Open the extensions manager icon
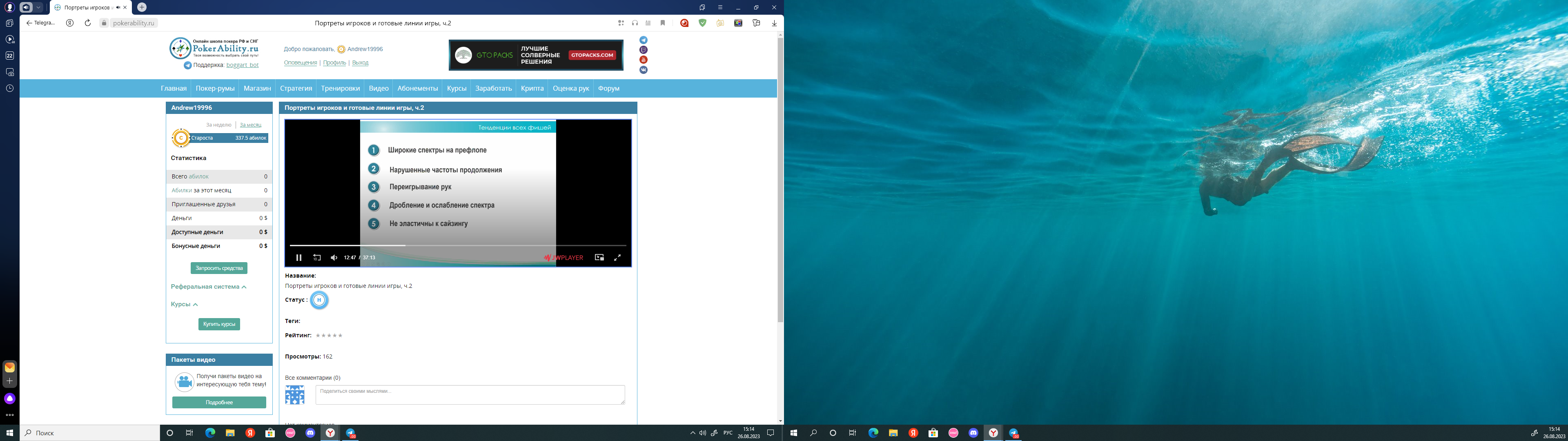The width and height of the screenshot is (1568, 441). [756, 23]
